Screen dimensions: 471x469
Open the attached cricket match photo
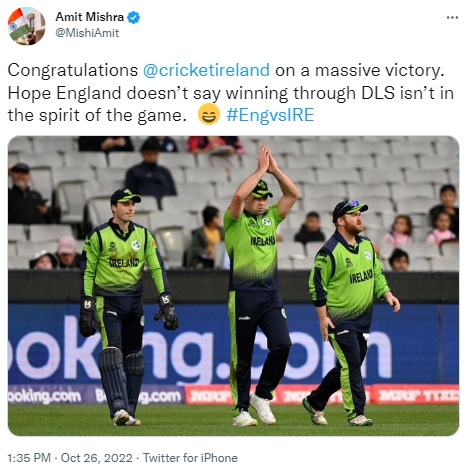coord(233,286)
